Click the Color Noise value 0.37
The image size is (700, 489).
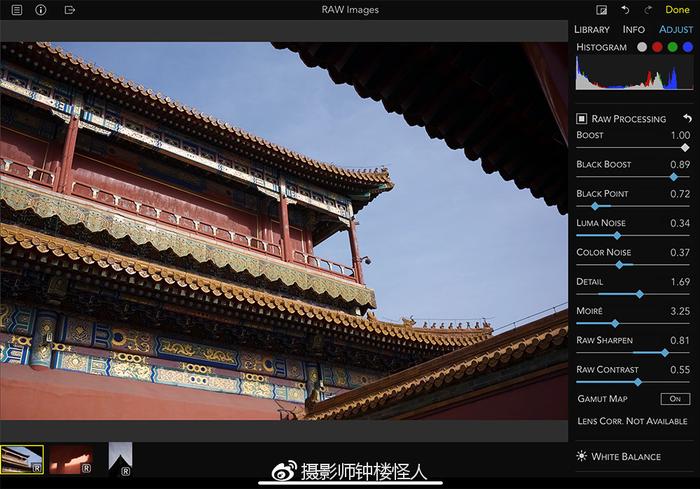(680, 252)
